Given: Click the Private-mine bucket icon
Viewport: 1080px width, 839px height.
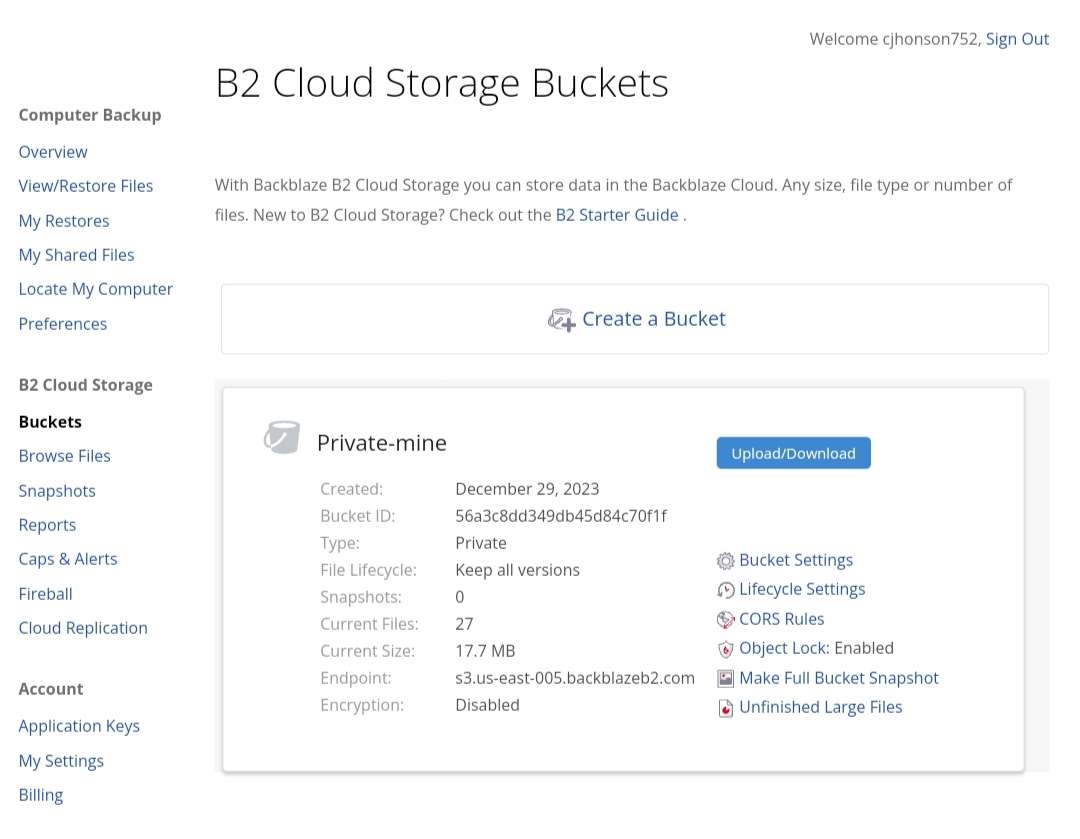Looking at the screenshot, I should click(x=282, y=437).
